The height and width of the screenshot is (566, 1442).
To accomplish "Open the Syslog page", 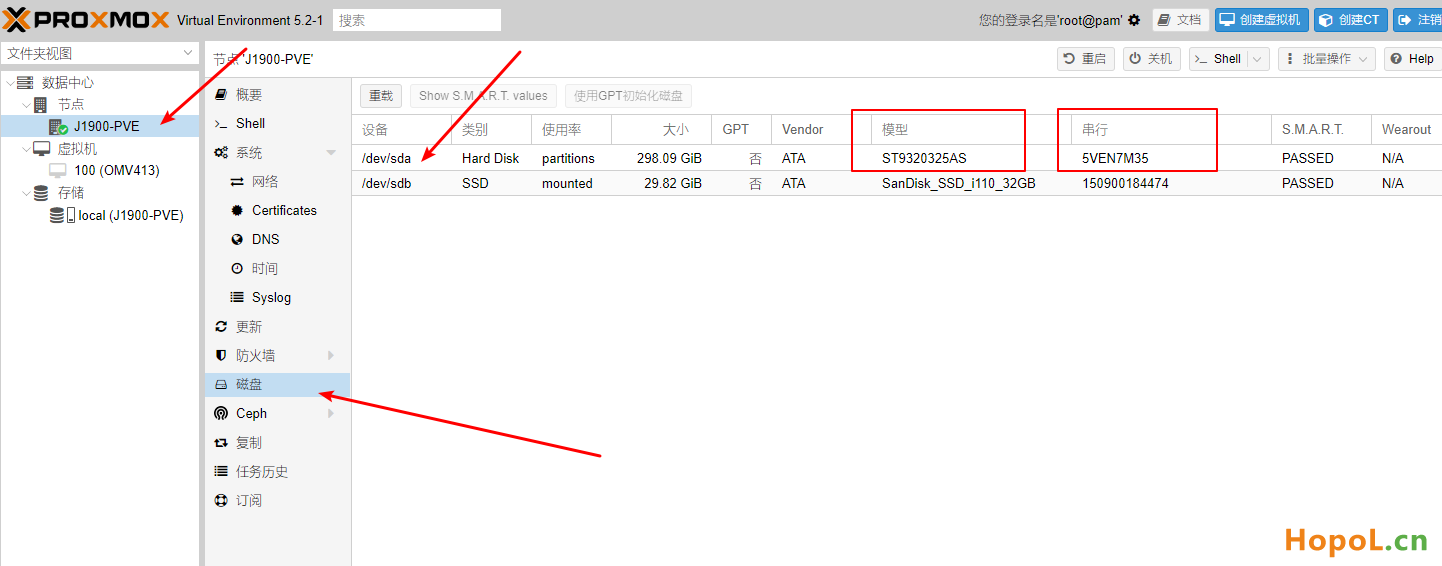I will (x=277, y=298).
